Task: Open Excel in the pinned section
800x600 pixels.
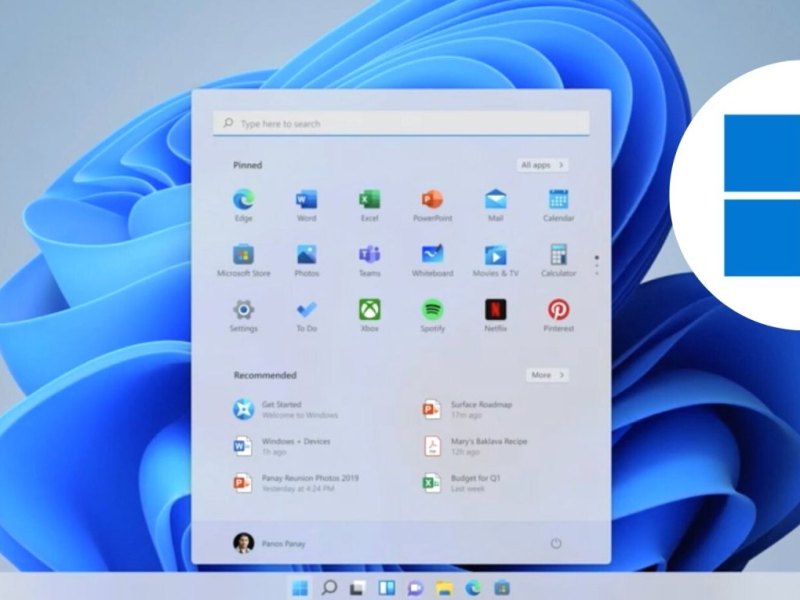Action: [x=369, y=205]
